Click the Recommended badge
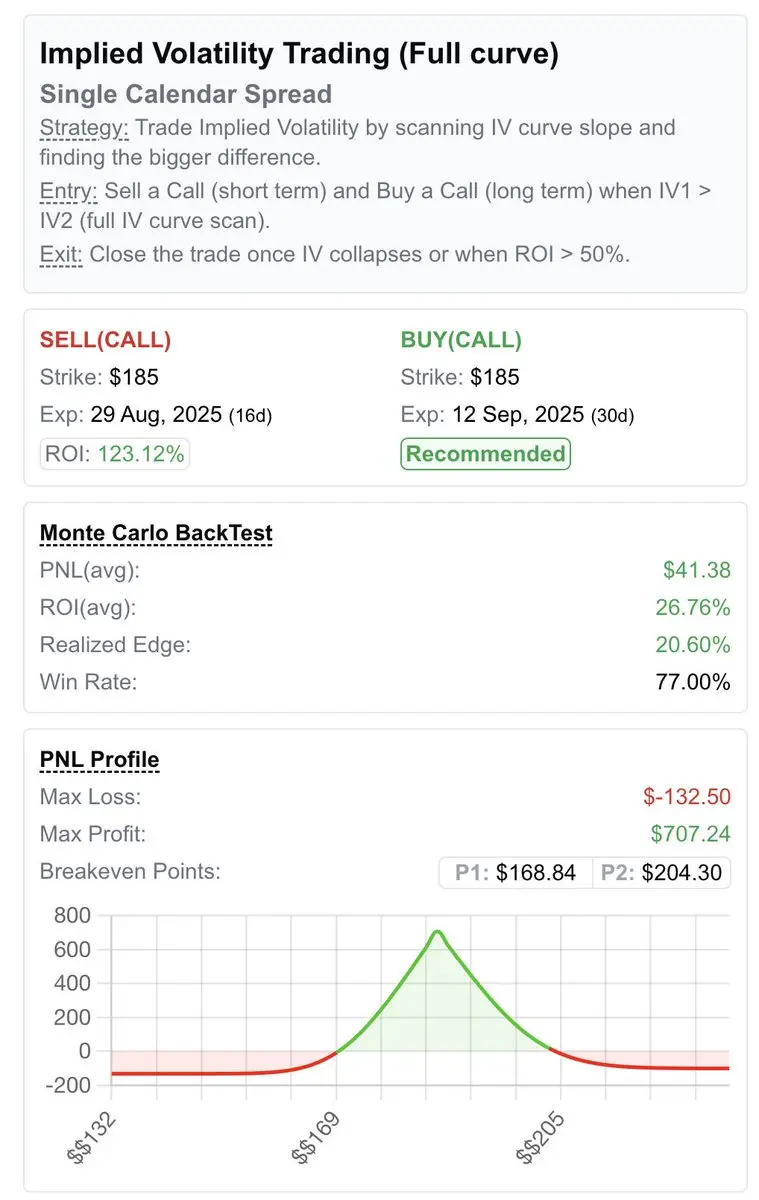The height and width of the screenshot is (1200, 759). [x=485, y=454]
